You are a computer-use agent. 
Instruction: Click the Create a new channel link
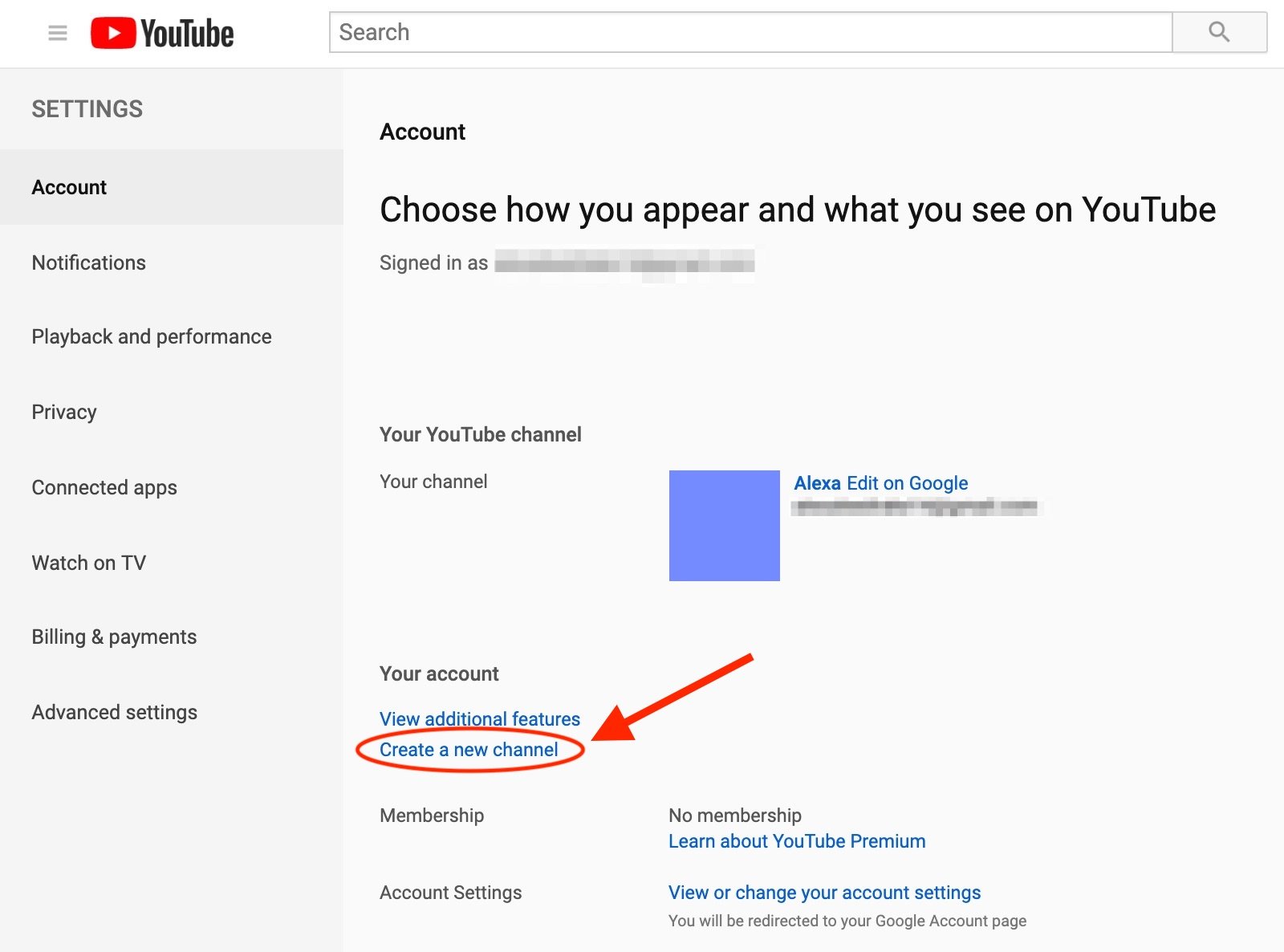[469, 750]
